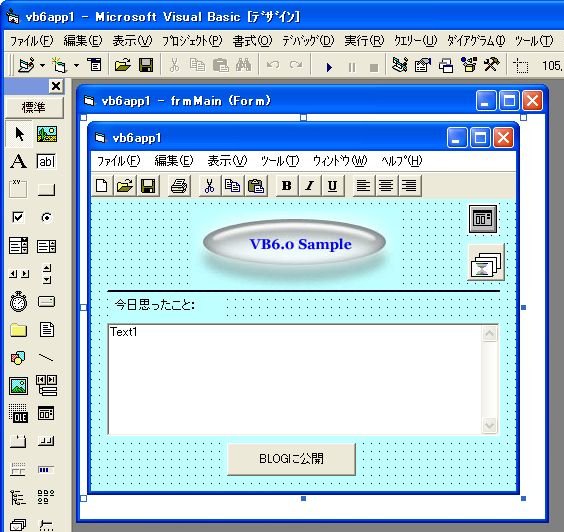Select the PictureBox control tool

point(47,134)
